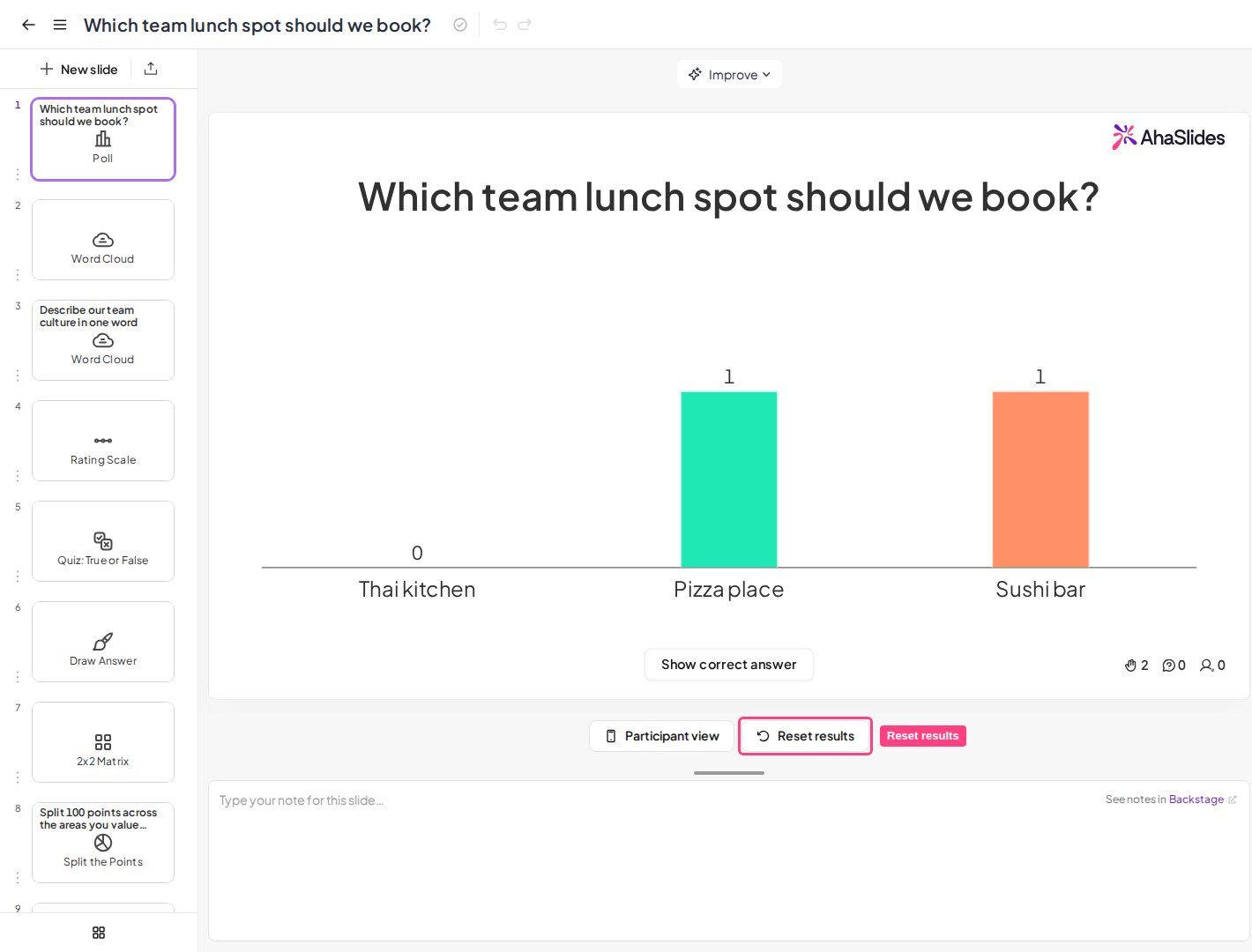
Task: Click the redo arrow icon
Action: point(525,25)
